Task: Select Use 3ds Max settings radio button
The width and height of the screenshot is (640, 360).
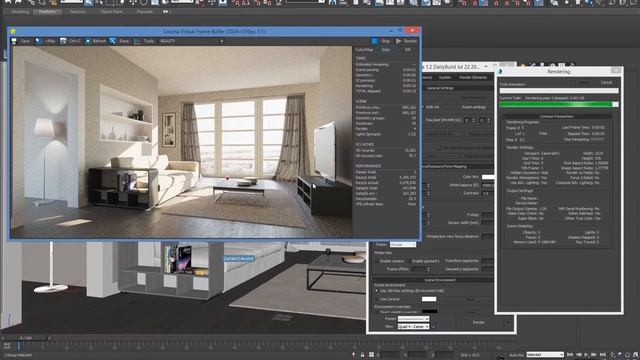Action: click(377, 291)
